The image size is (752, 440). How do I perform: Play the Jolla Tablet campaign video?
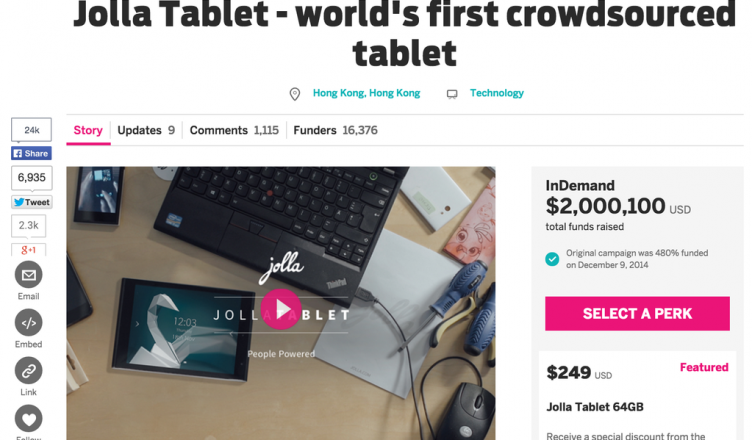click(x=281, y=309)
